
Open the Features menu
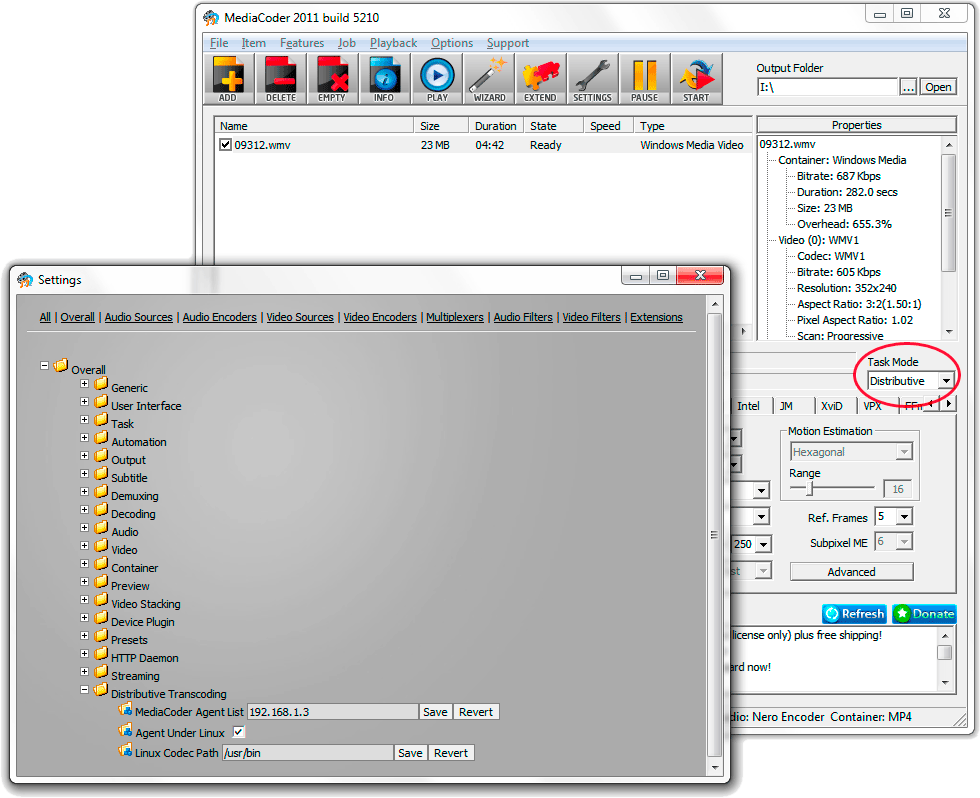tap(302, 43)
